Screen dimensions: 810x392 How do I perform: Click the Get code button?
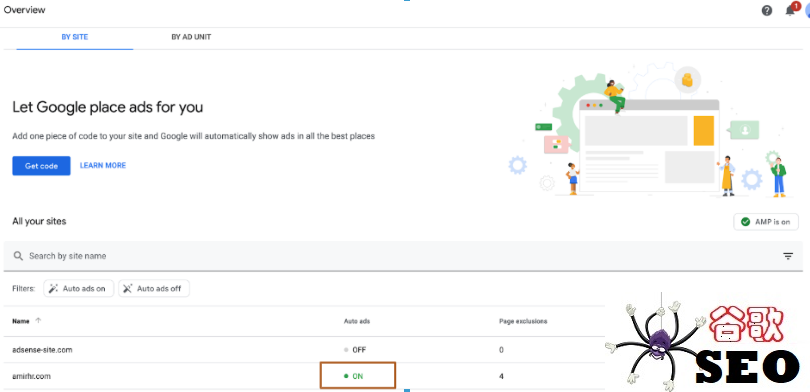[41, 166]
